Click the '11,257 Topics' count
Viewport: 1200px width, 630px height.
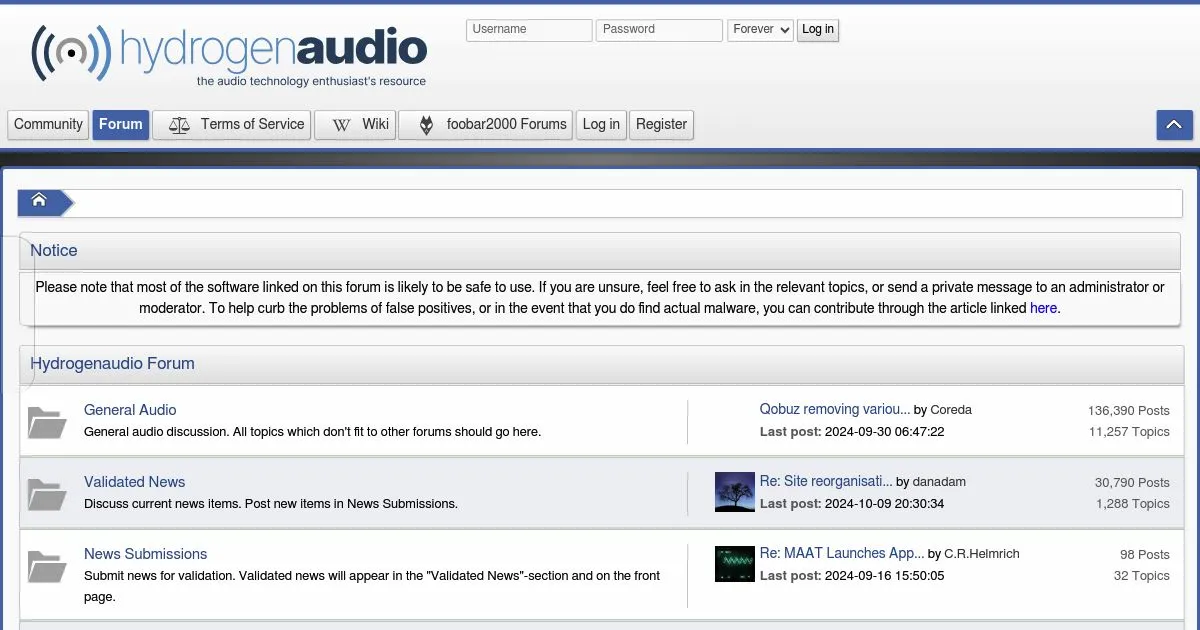coord(1129,432)
